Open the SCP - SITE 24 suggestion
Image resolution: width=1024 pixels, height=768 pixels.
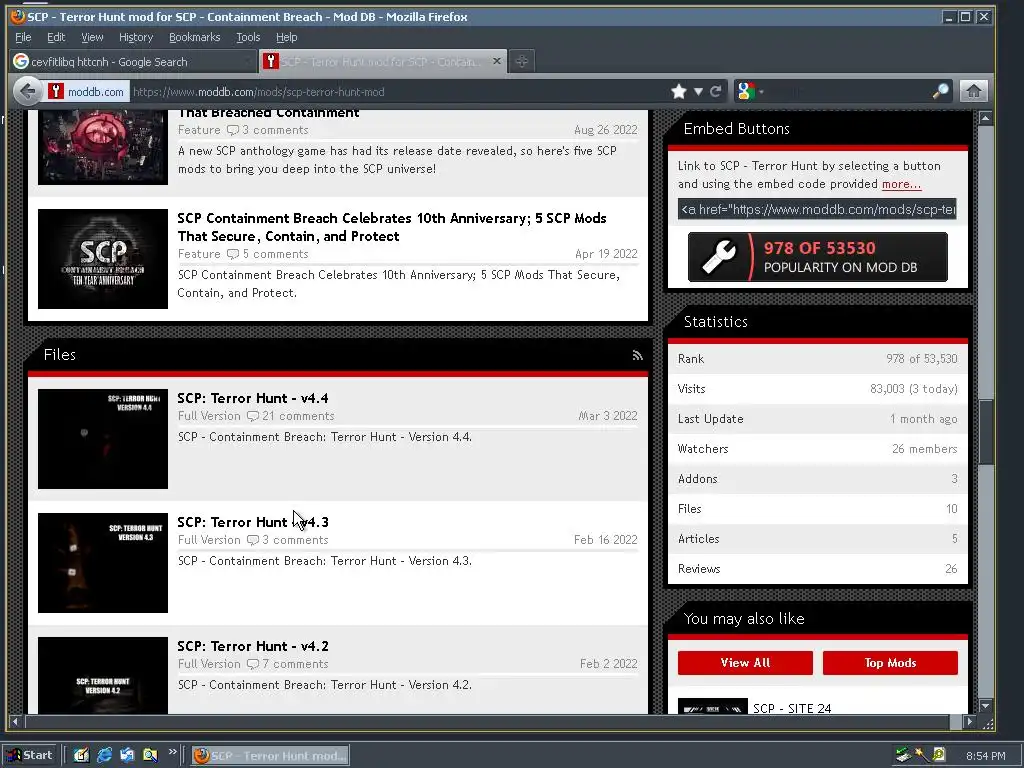click(x=792, y=708)
